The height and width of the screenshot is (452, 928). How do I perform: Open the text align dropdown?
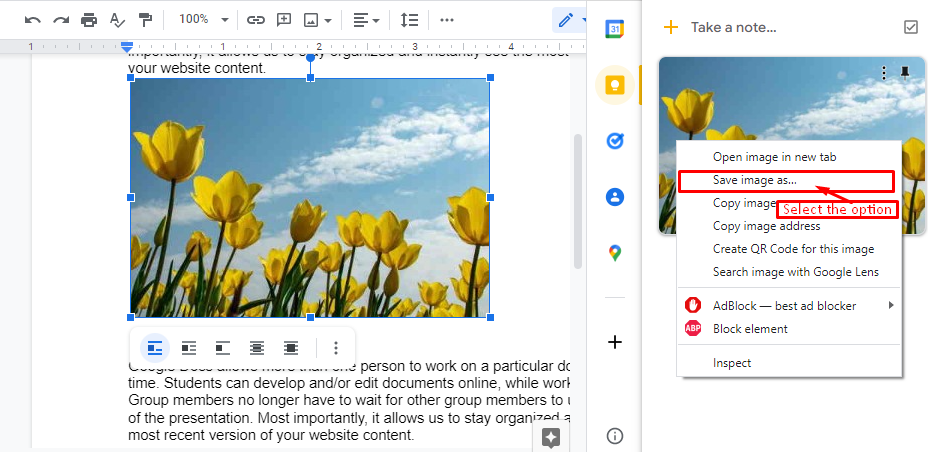coord(365,20)
